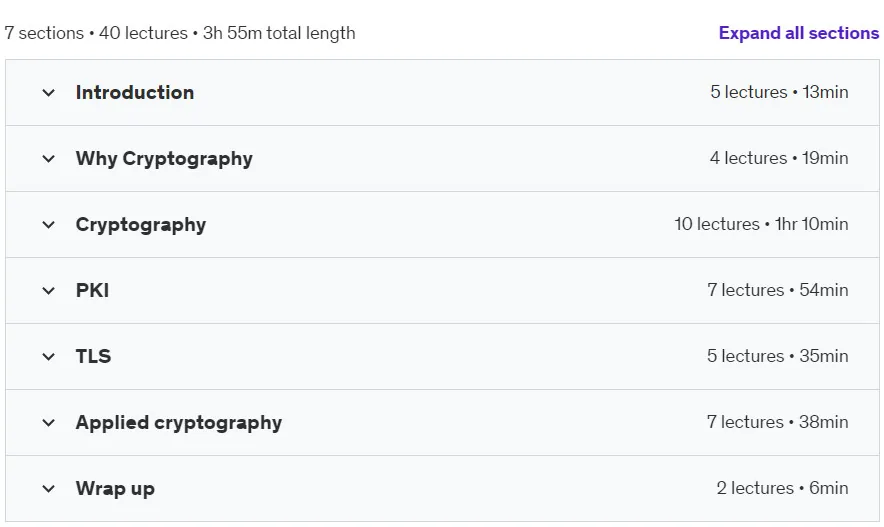Toggle the chevron beside Applied cryptography

pos(48,422)
